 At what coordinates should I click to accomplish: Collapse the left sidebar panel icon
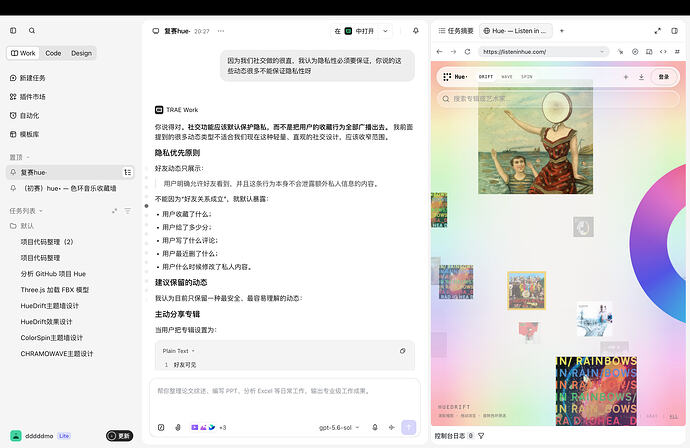pyautogui.click(x=13, y=30)
